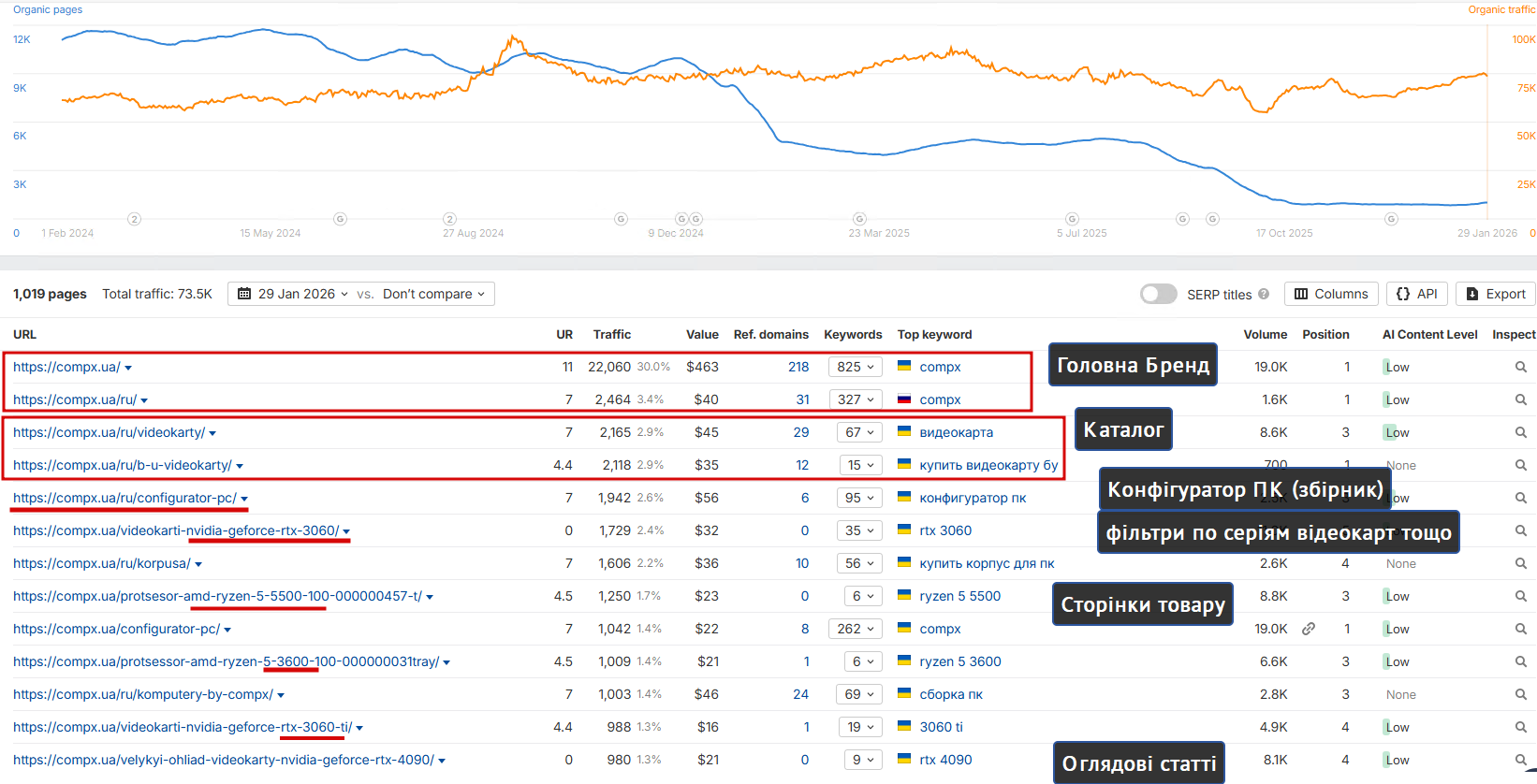Inspect the videokarti-nvidia-geforce-rtx-3060/ row
The image size is (1537, 784).
coord(1521,531)
